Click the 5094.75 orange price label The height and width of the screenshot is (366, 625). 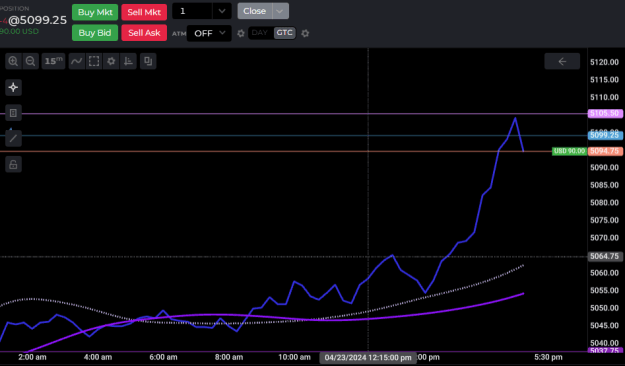[x=605, y=151]
